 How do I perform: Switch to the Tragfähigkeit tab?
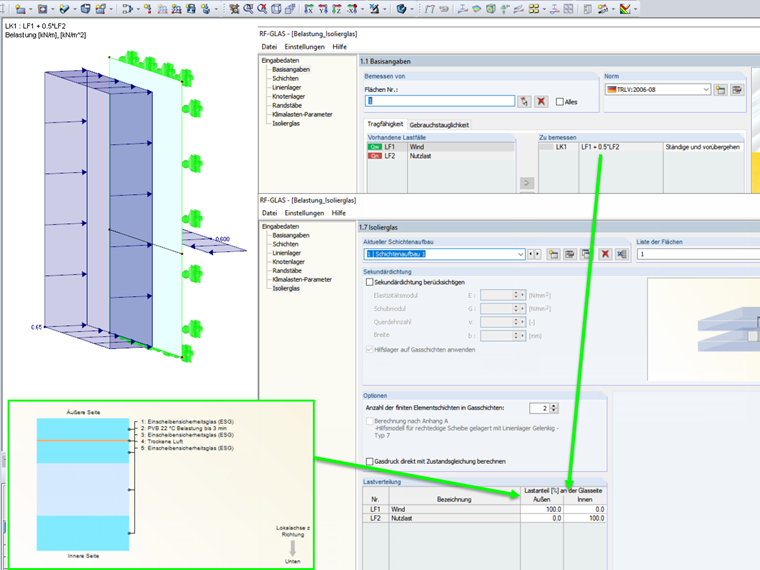[385, 124]
